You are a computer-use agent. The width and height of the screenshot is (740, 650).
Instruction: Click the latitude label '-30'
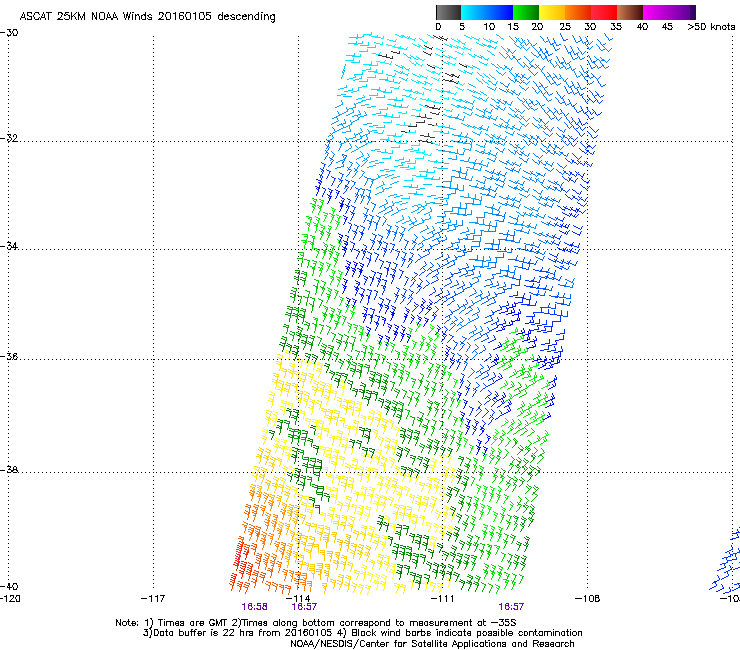(x=9, y=33)
